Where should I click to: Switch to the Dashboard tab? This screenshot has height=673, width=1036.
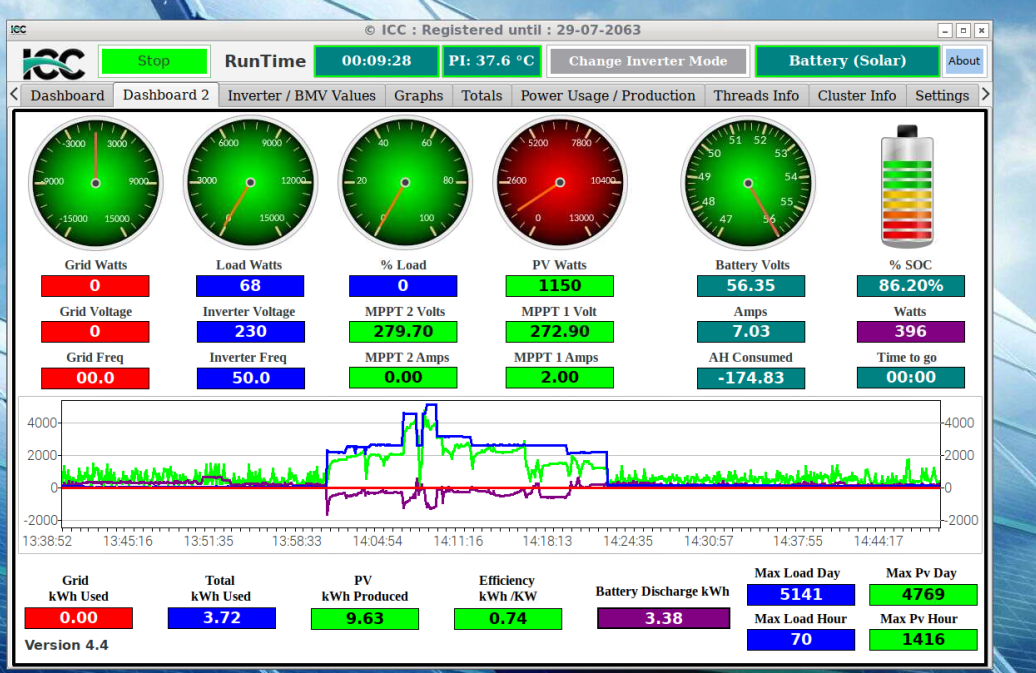click(x=67, y=96)
